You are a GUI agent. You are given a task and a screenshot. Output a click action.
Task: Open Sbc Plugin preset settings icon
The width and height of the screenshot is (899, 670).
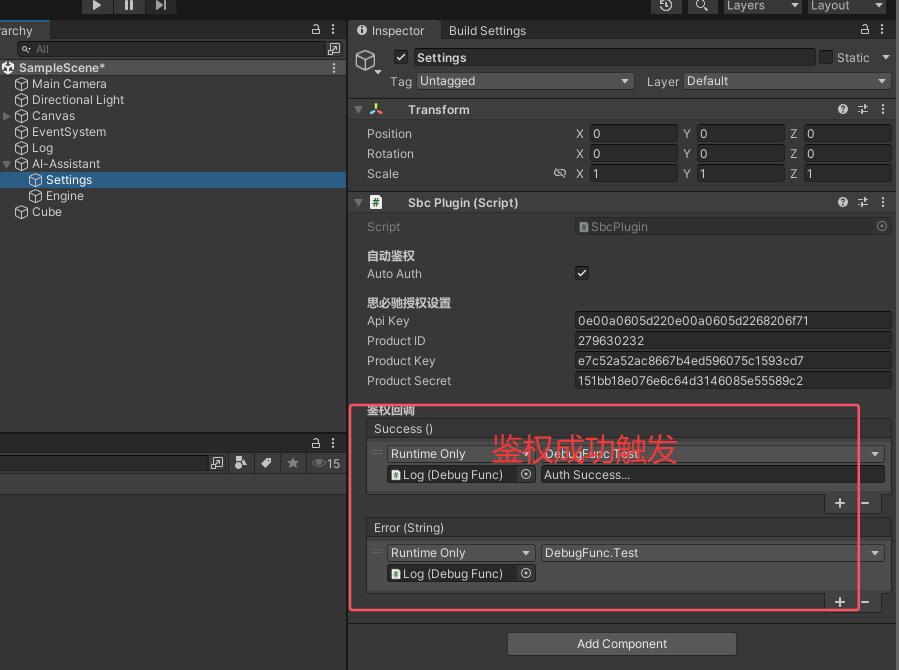(x=863, y=203)
